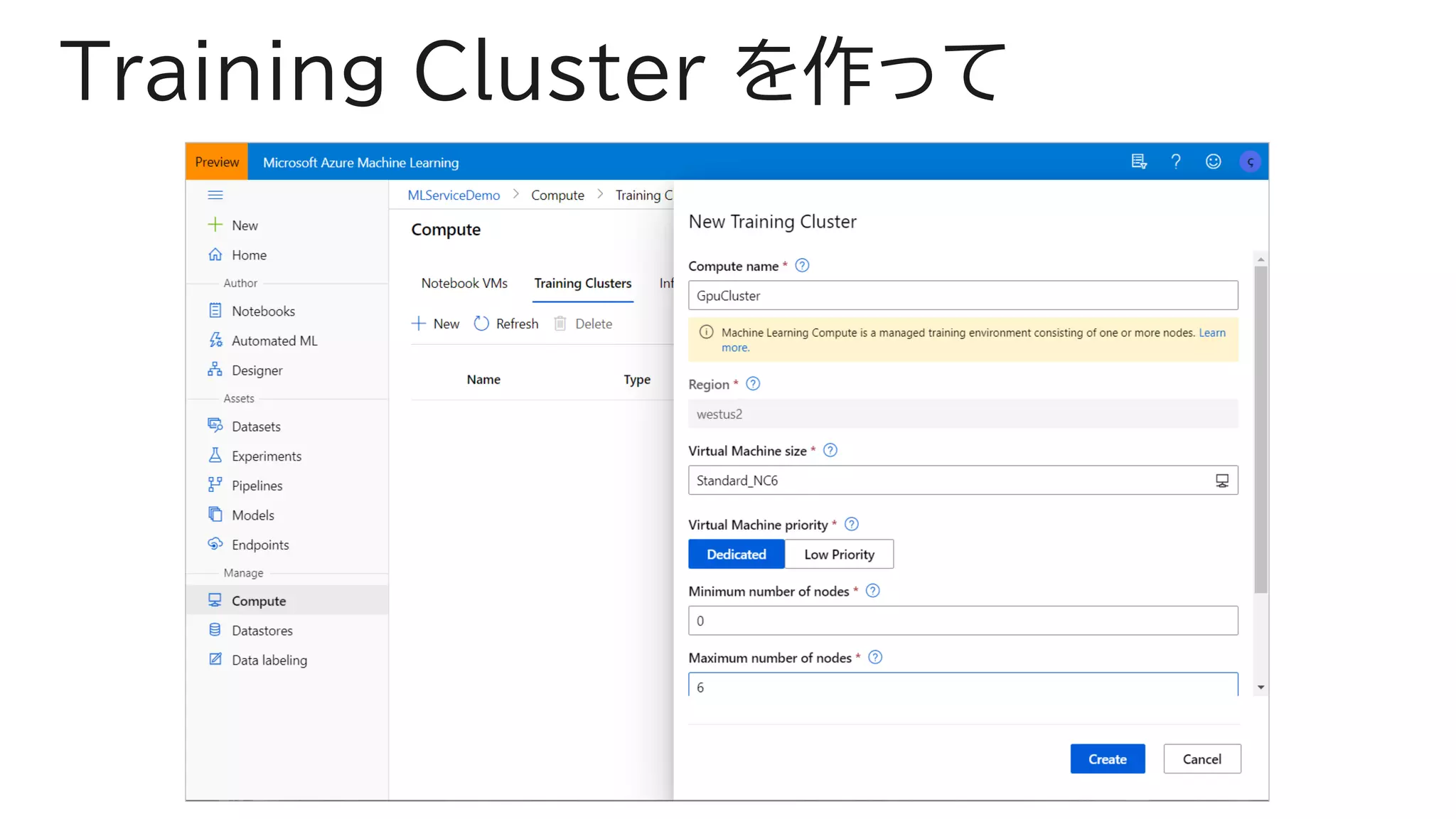Image resolution: width=1456 pixels, height=819 pixels.
Task: Switch to the Training Clusters tab
Action: coord(583,283)
